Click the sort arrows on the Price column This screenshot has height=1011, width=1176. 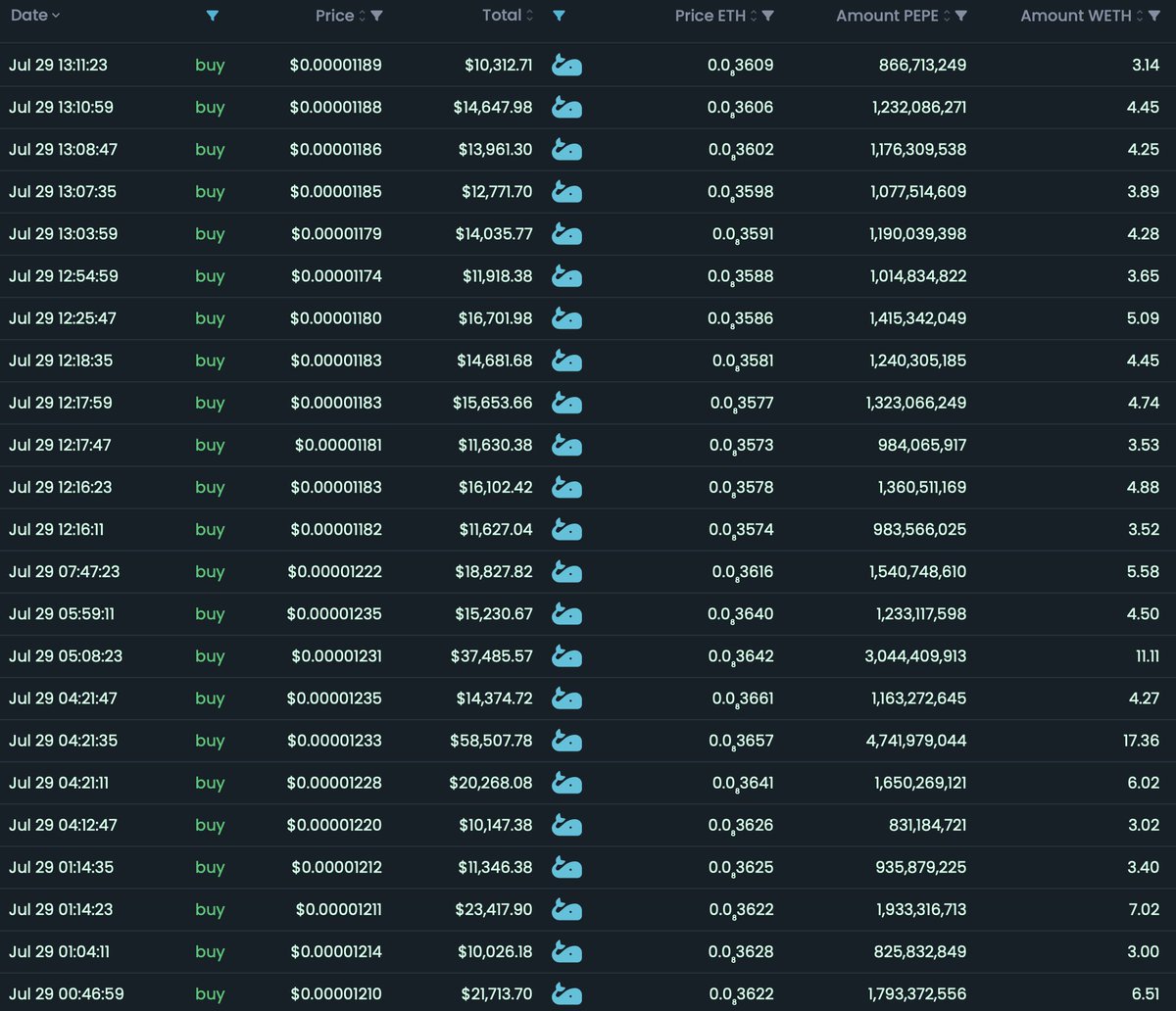pyautogui.click(x=361, y=16)
